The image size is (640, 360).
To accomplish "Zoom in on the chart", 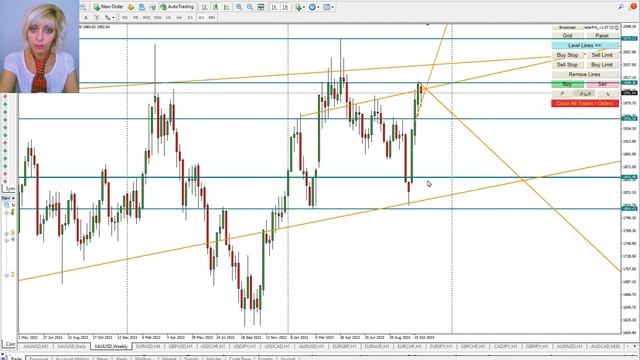I will [x=239, y=7].
